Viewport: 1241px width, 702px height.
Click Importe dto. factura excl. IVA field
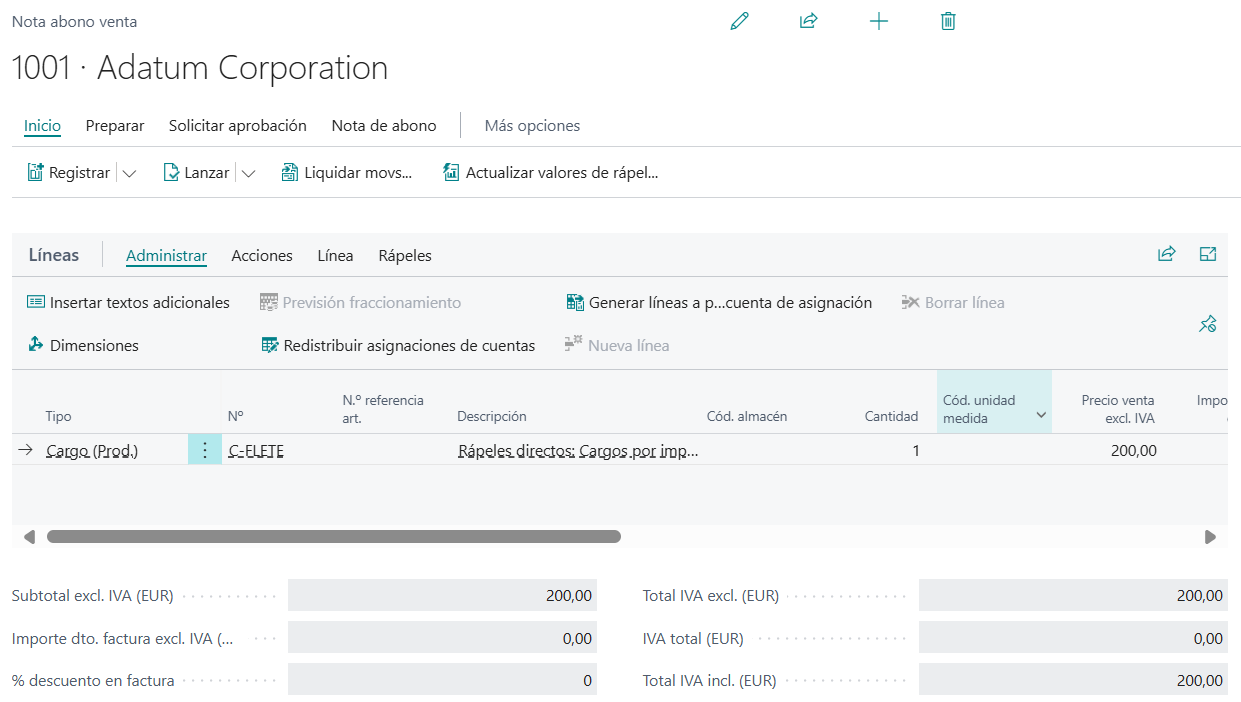tap(442, 638)
